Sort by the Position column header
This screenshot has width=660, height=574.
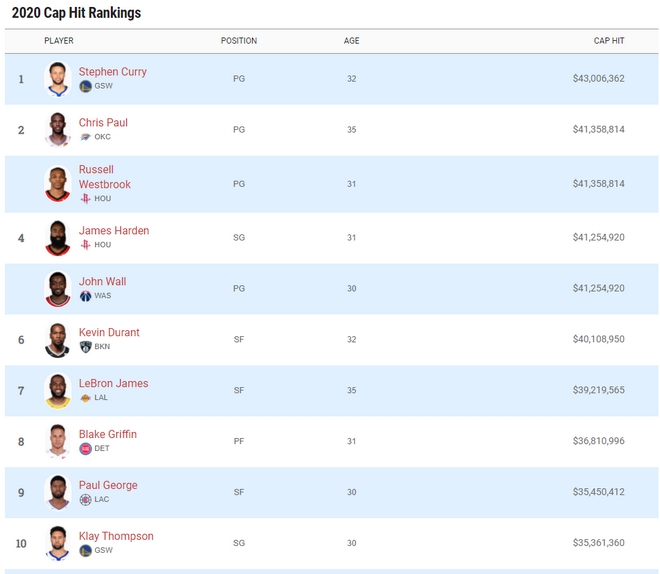tap(238, 41)
